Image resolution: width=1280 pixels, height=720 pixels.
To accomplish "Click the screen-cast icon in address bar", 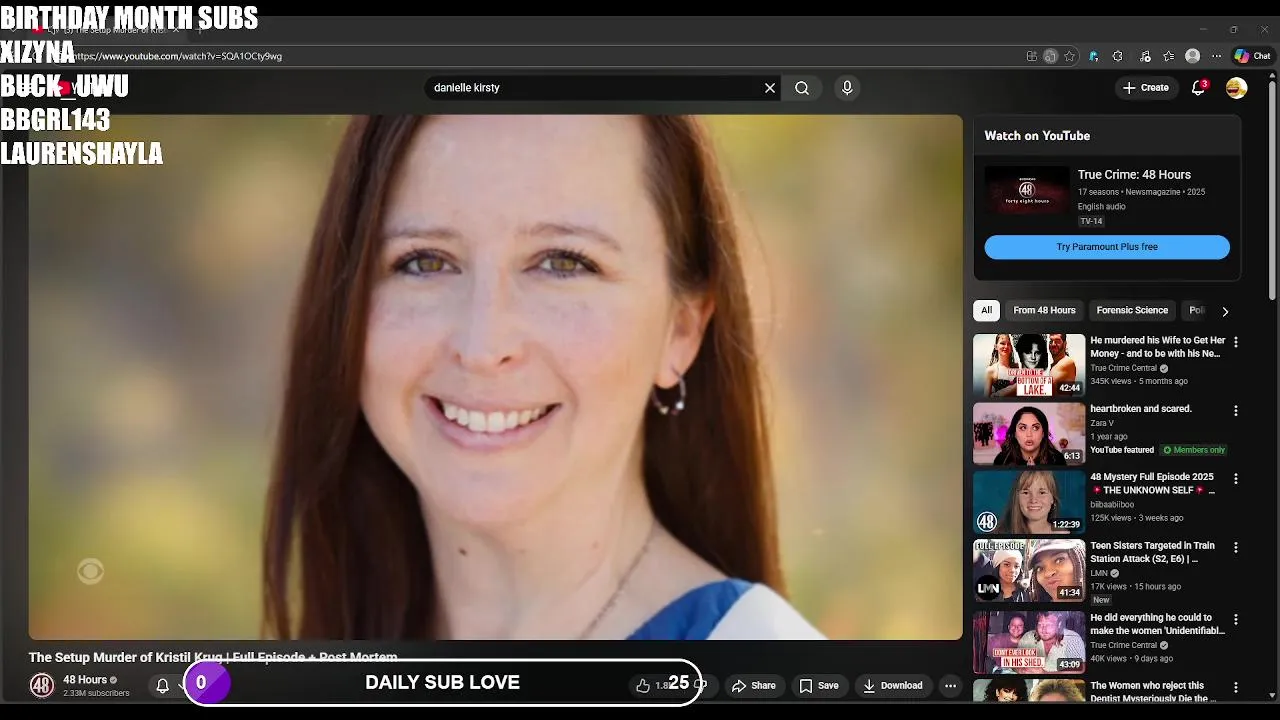I will click(1050, 56).
